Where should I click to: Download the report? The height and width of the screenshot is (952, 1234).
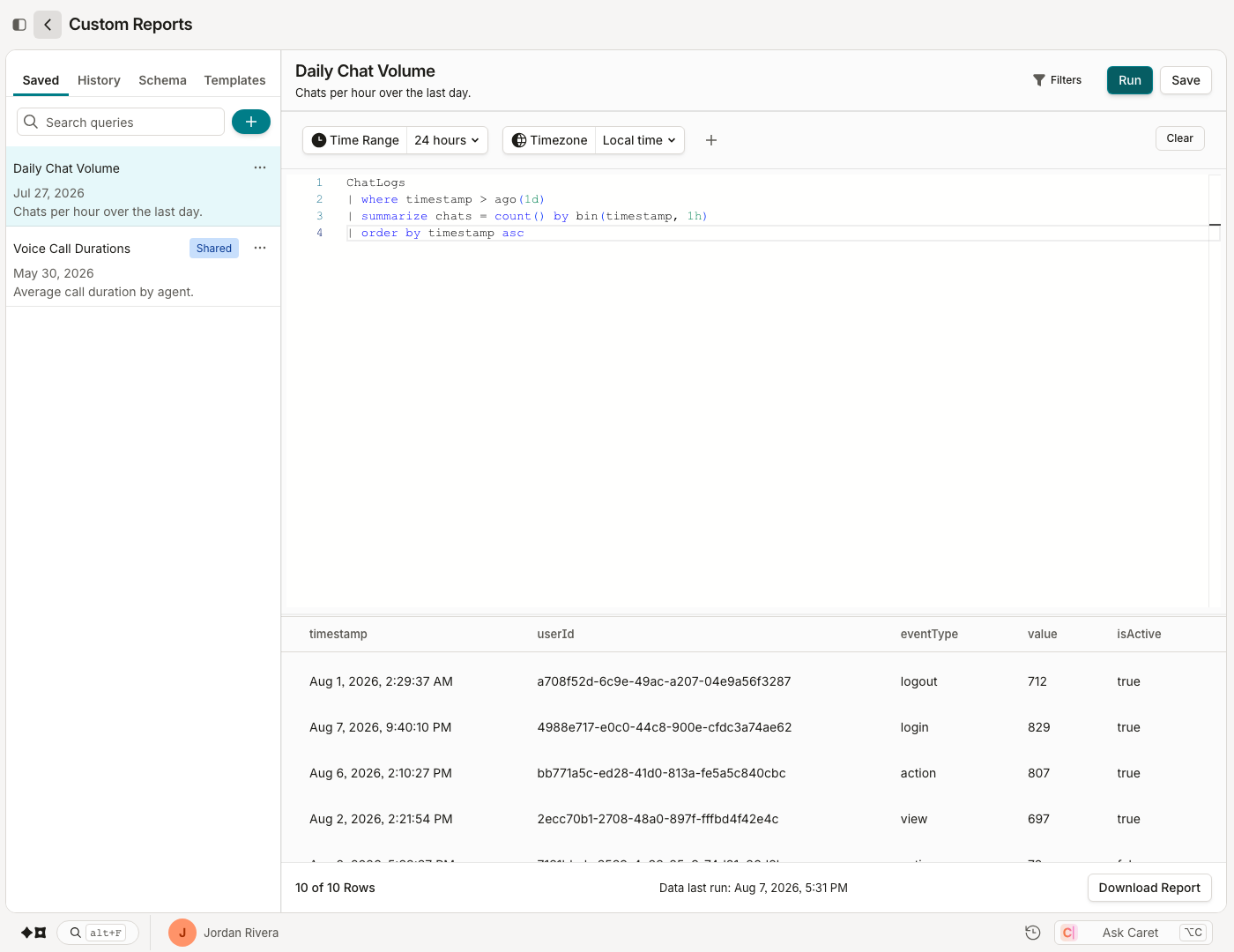(x=1149, y=888)
